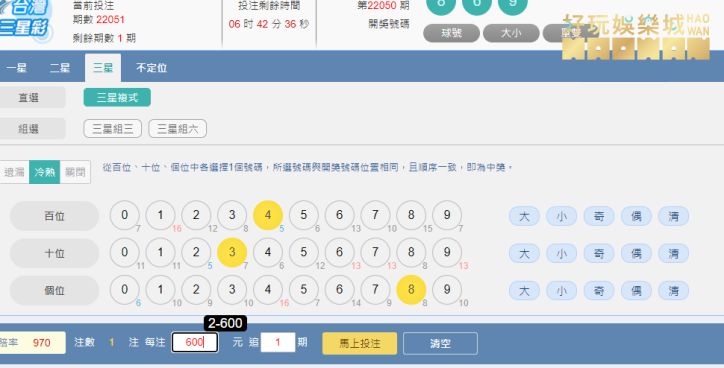The height and width of the screenshot is (368, 724).
Task: Pick number 2 in 個位 row
Action: click(196, 290)
